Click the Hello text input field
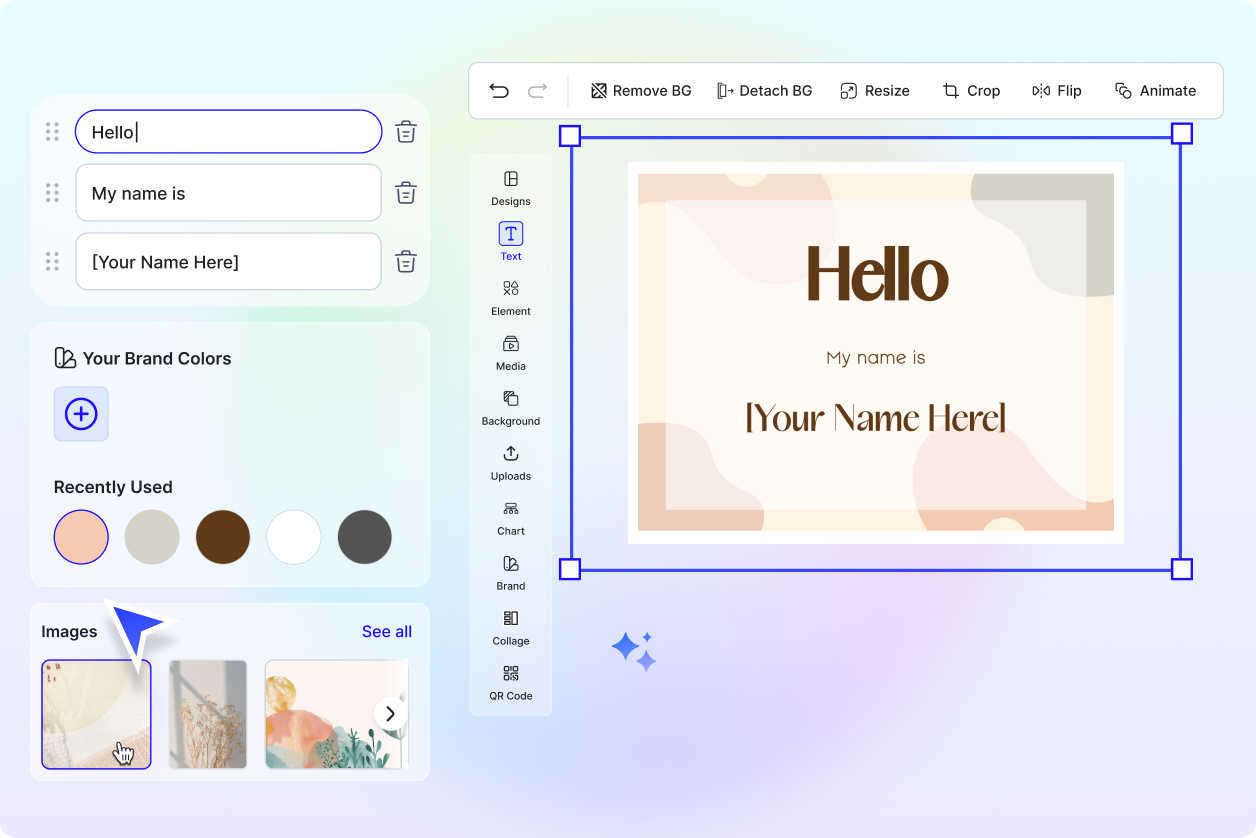Screen dimensions: 1256x838 229,132
